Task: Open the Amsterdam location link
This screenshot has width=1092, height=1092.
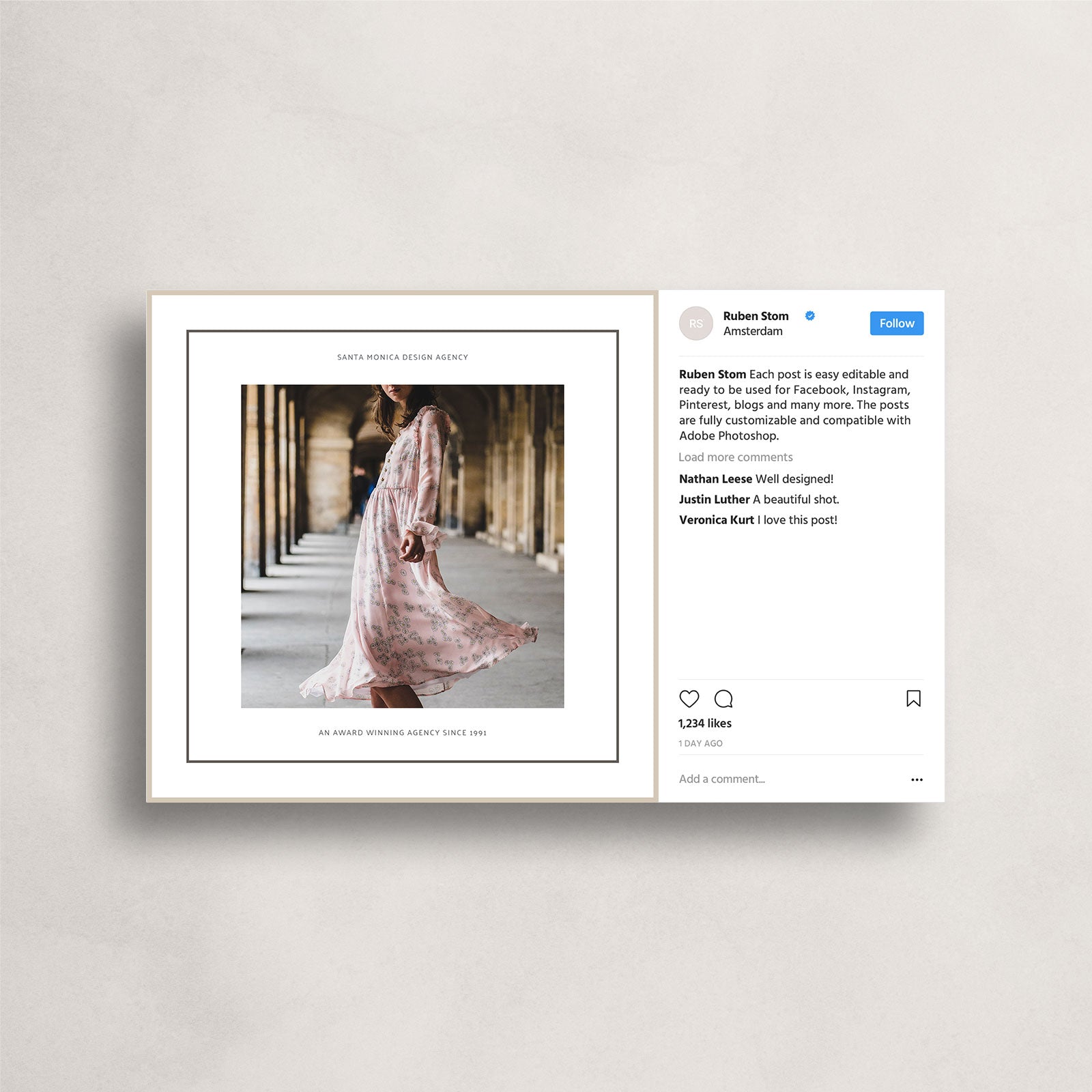Action: [753, 332]
